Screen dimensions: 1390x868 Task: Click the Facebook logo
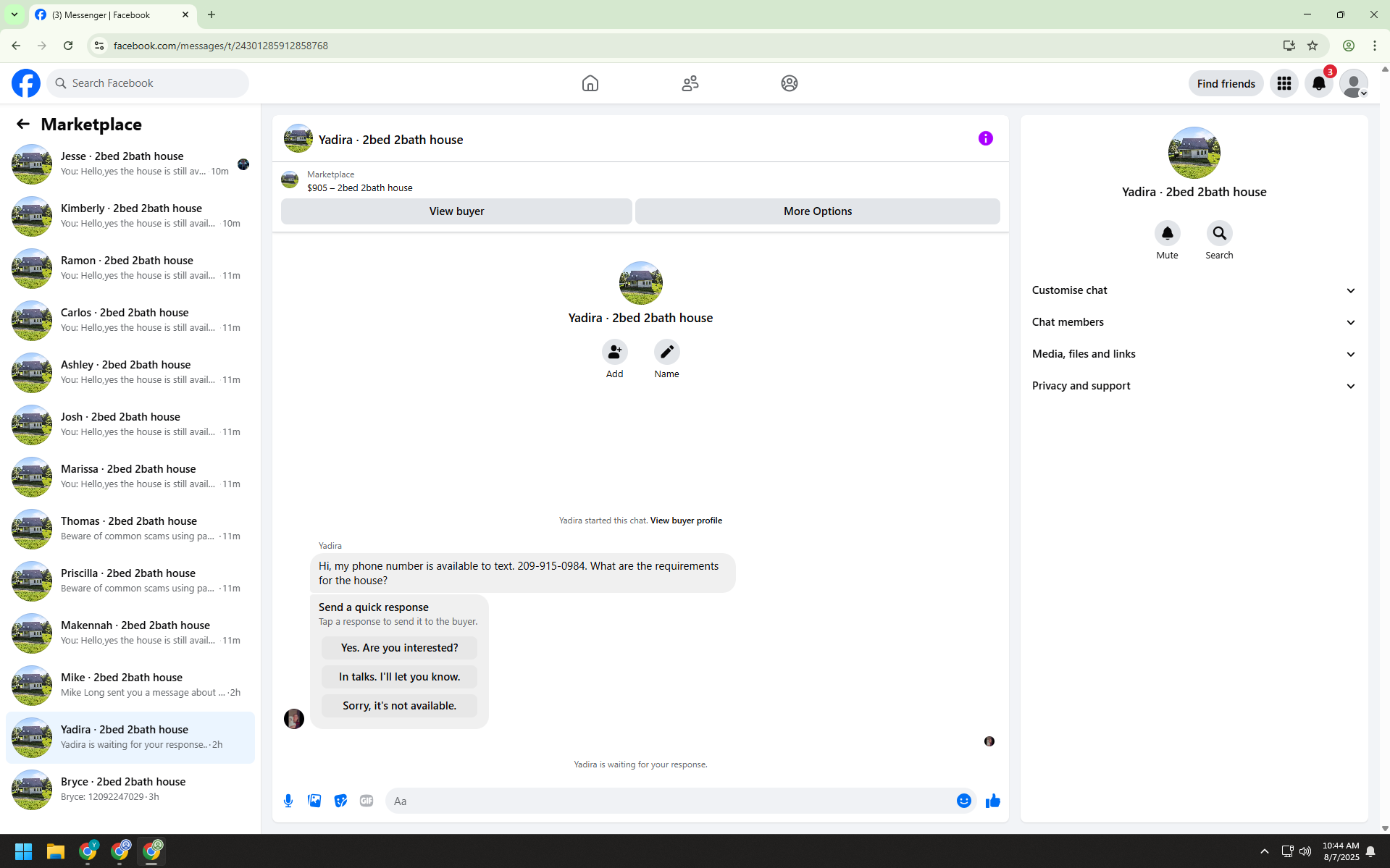click(26, 83)
